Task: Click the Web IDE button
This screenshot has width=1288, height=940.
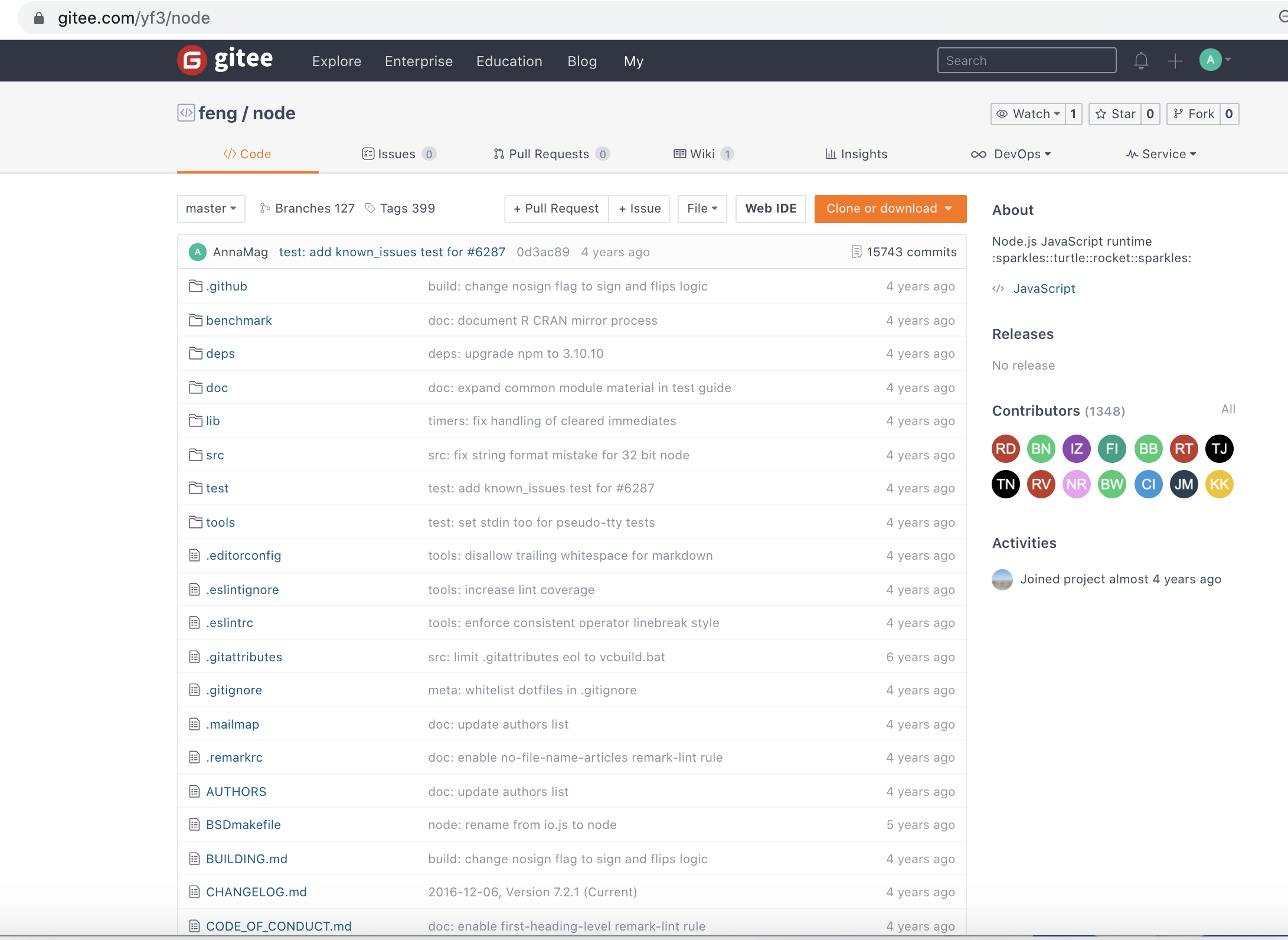Action: [770, 208]
